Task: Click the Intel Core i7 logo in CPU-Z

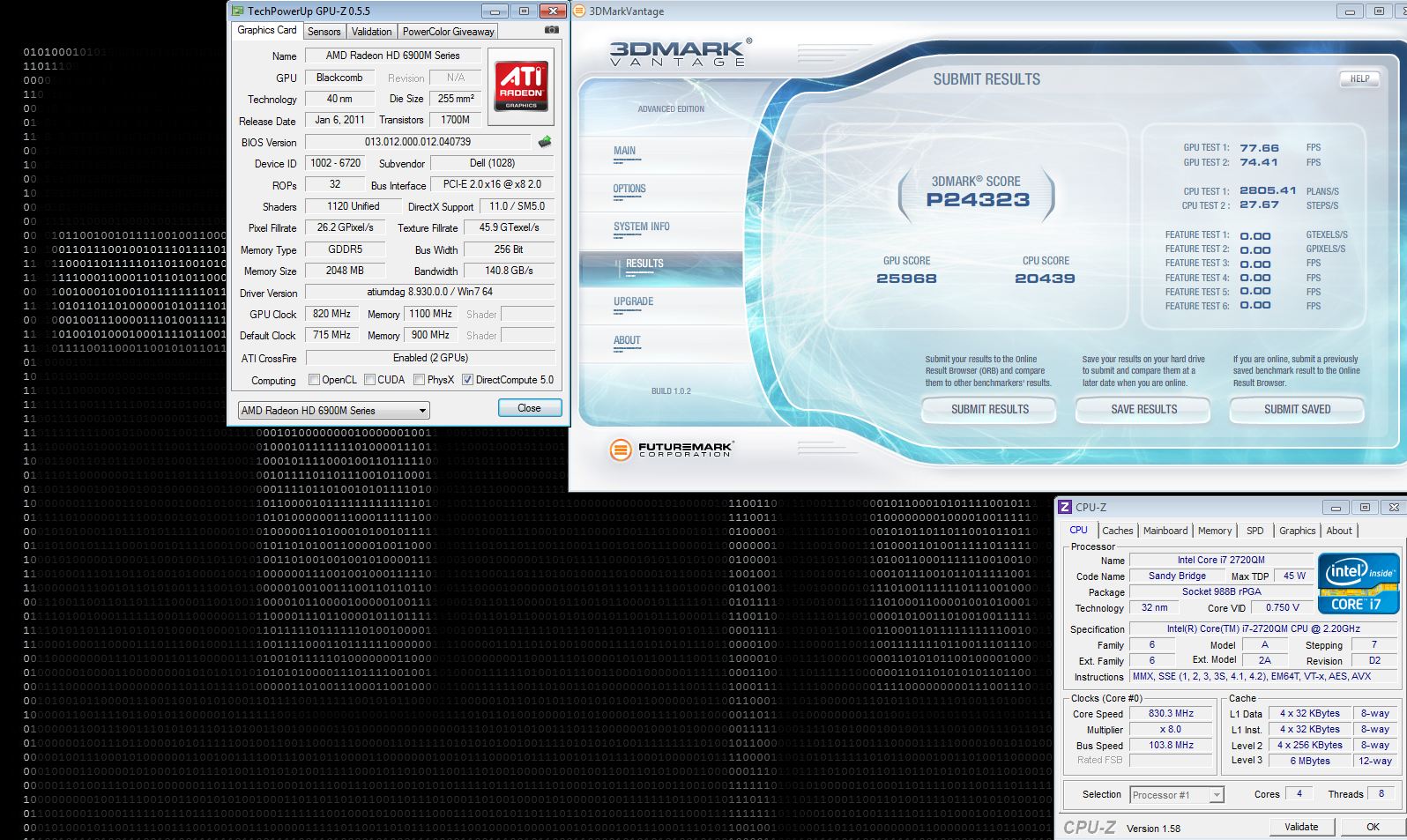Action: click(1359, 584)
